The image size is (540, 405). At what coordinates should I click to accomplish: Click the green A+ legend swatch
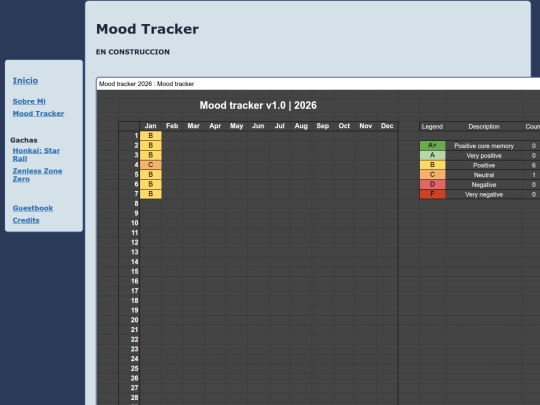click(432, 146)
